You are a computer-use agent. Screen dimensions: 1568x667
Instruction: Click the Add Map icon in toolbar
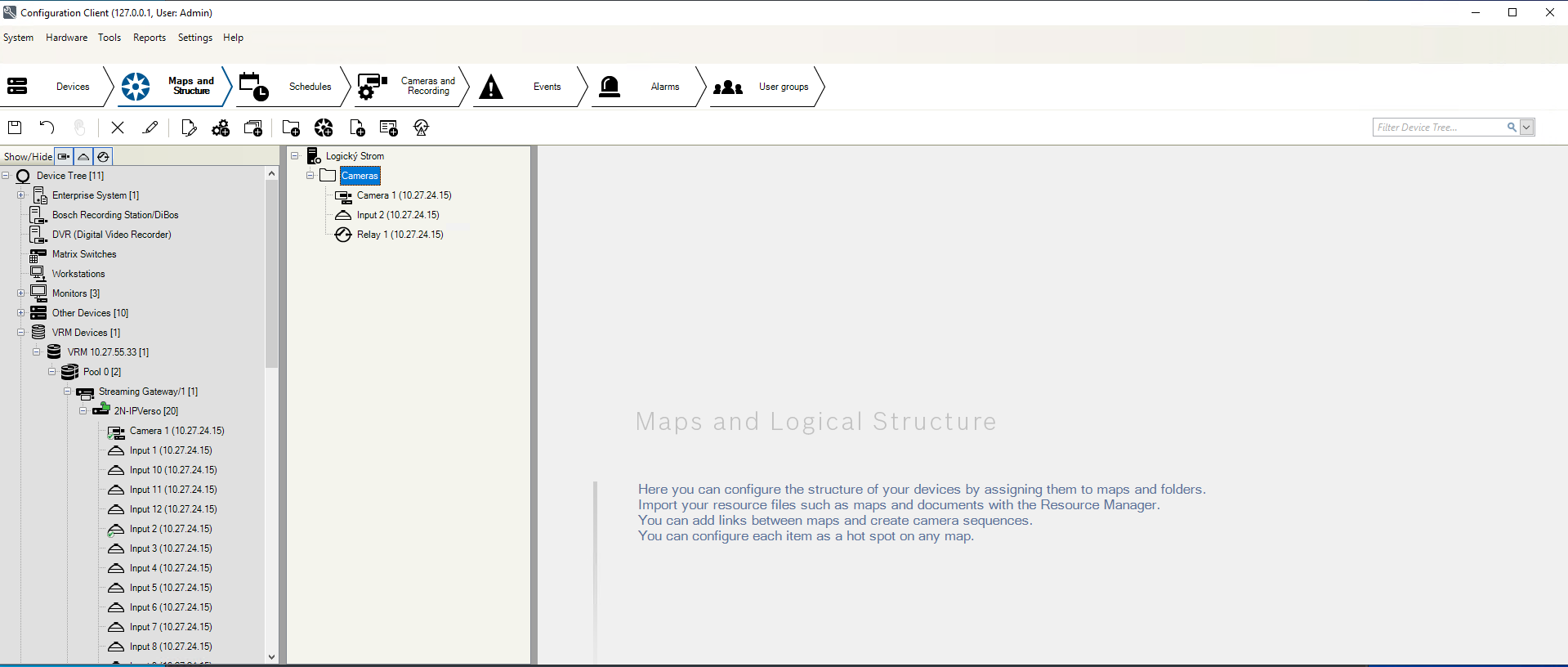[x=324, y=128]
